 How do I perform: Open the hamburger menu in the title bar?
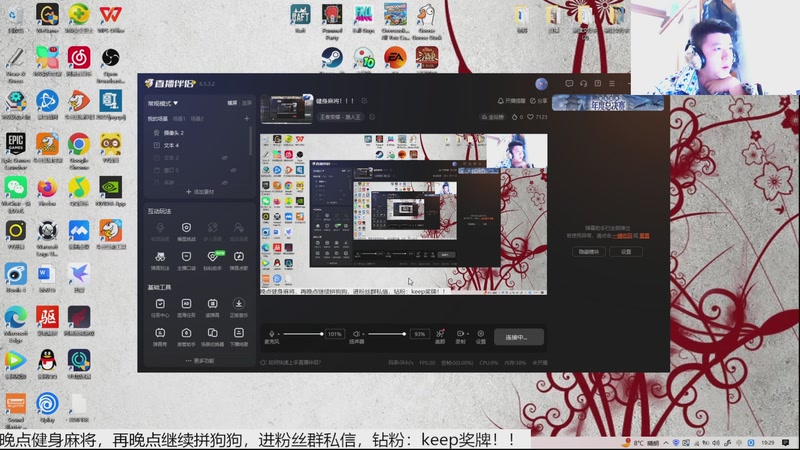[612, 84]
